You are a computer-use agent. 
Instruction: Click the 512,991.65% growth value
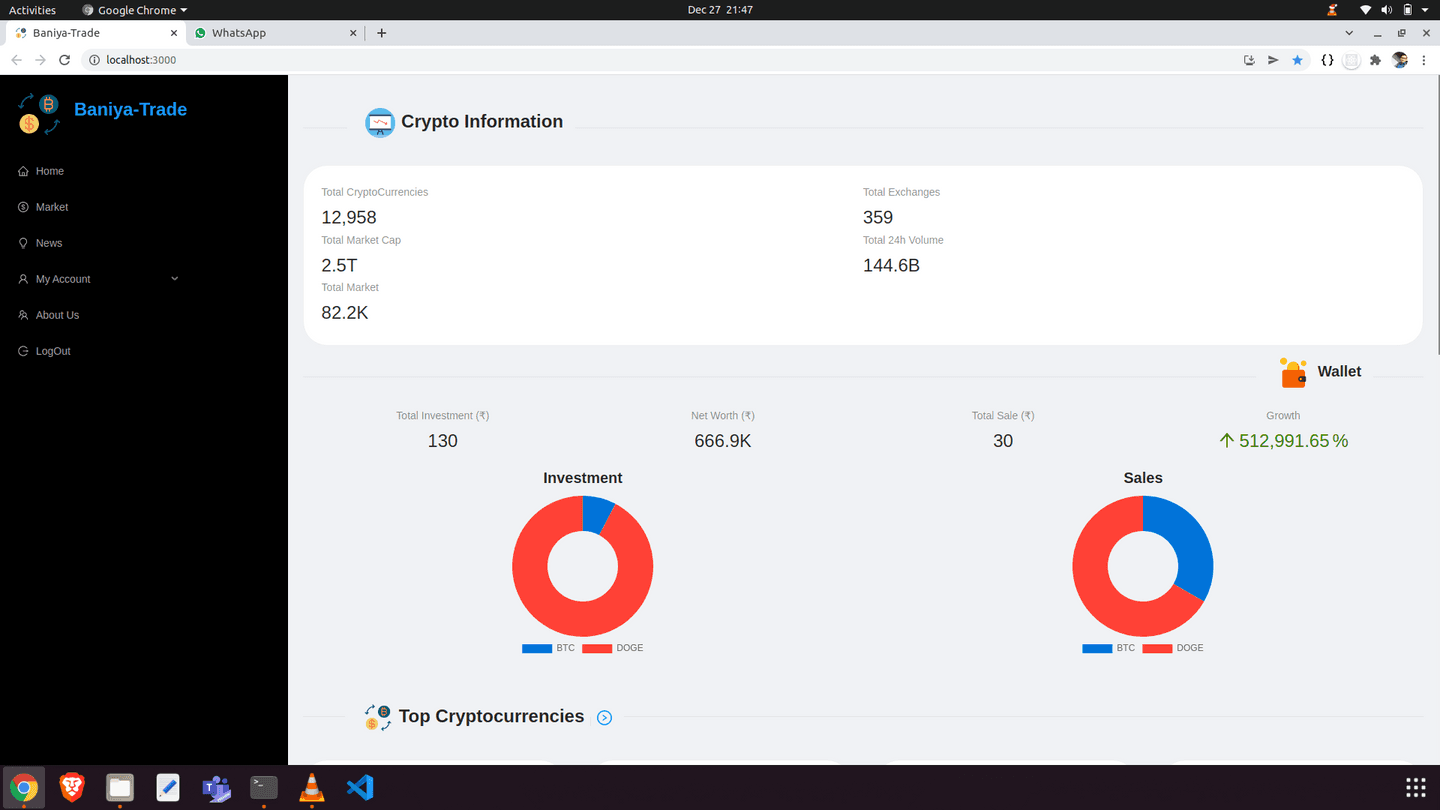point(1283,441)
